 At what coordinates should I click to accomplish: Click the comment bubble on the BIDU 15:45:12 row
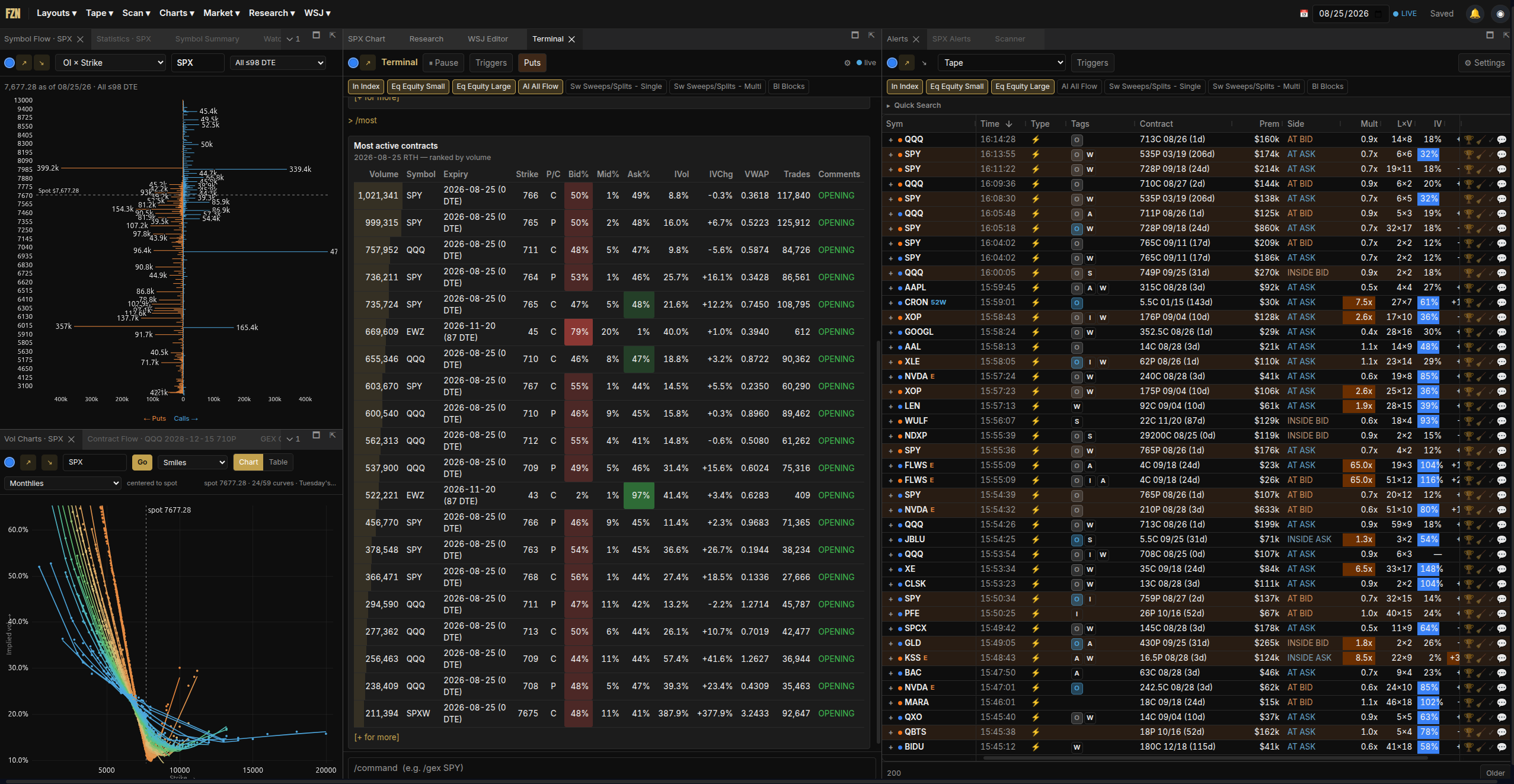1502,747
